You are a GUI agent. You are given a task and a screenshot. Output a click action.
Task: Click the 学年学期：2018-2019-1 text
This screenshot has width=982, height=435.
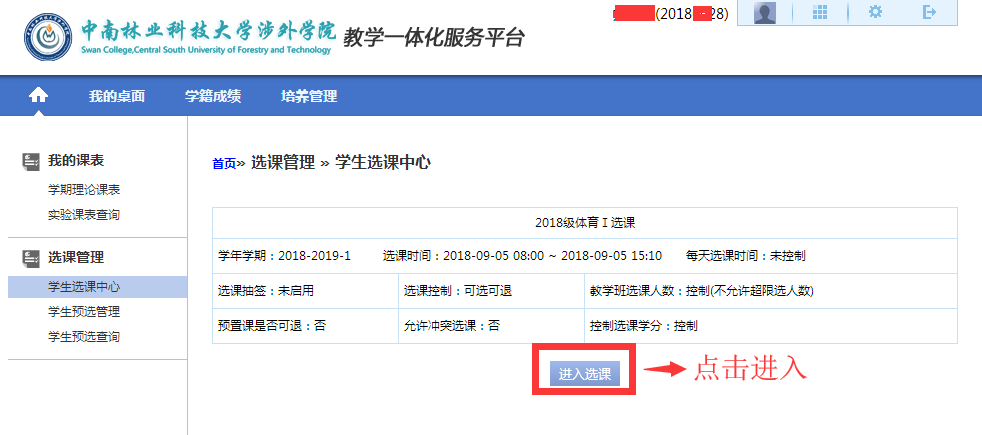284,256
